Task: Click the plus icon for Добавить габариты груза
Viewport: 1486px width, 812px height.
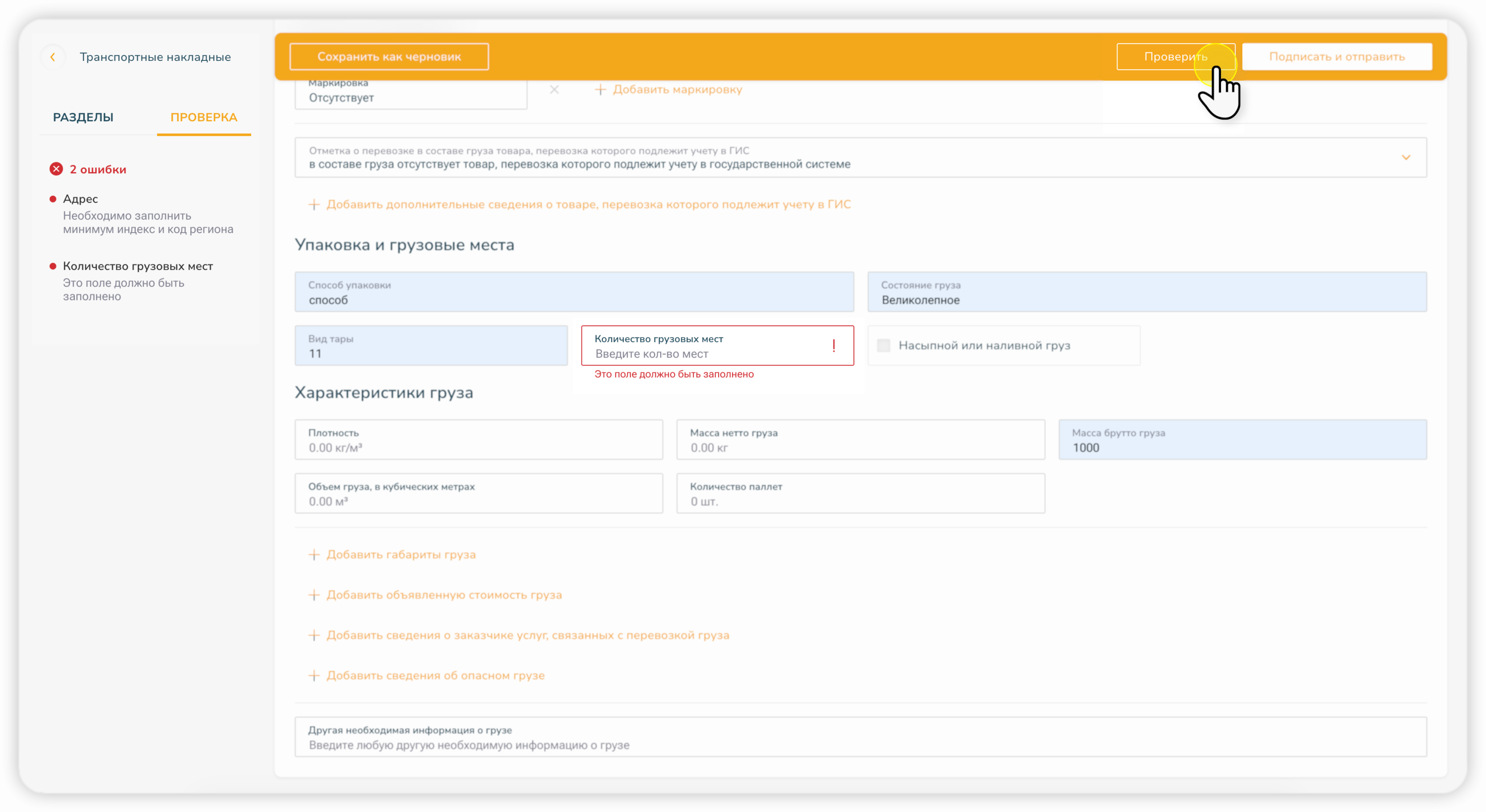Action: pos(314,555)
